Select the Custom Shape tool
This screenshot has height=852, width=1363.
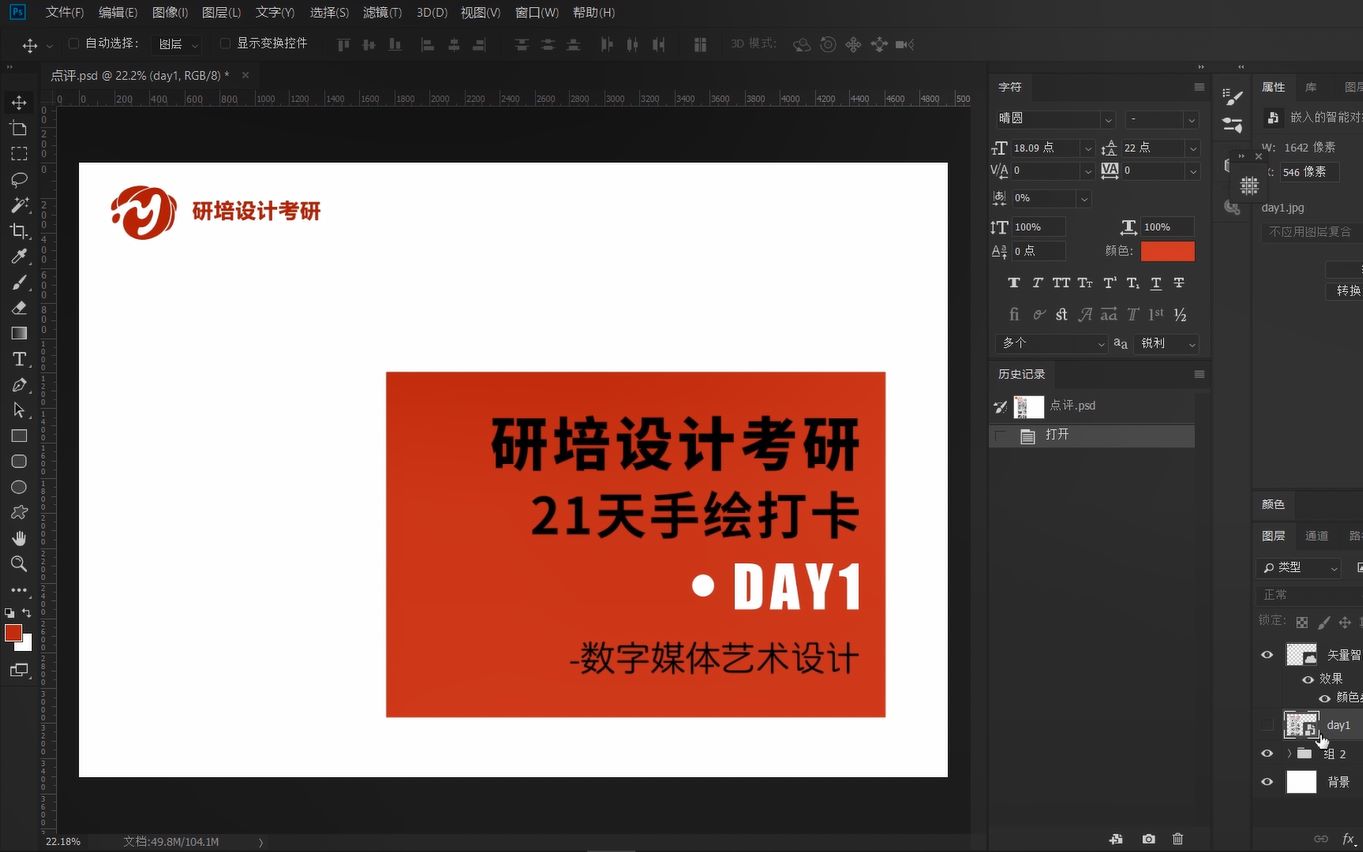18,513
